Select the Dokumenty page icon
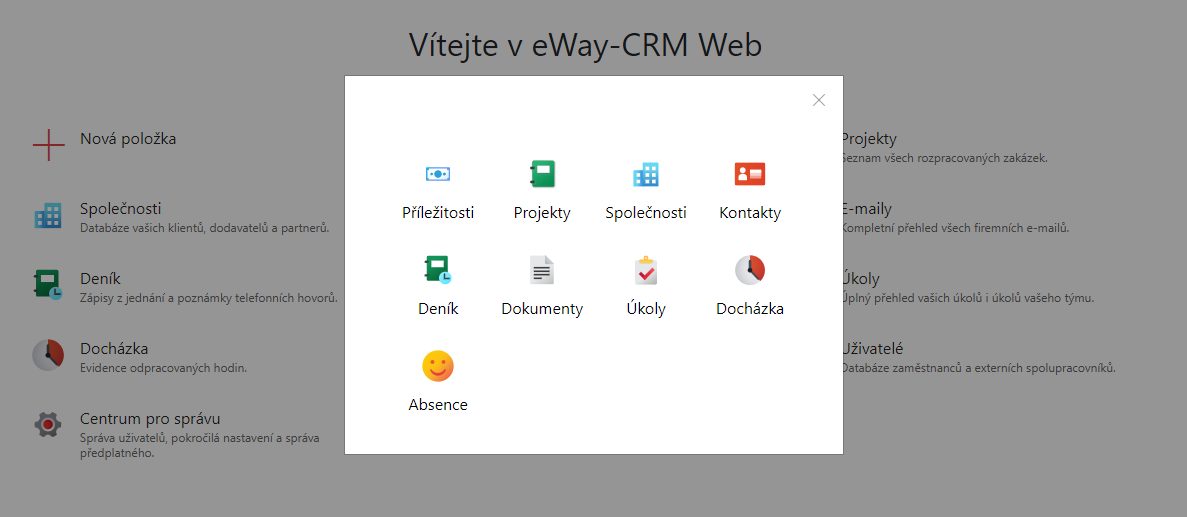 [542, 270]
